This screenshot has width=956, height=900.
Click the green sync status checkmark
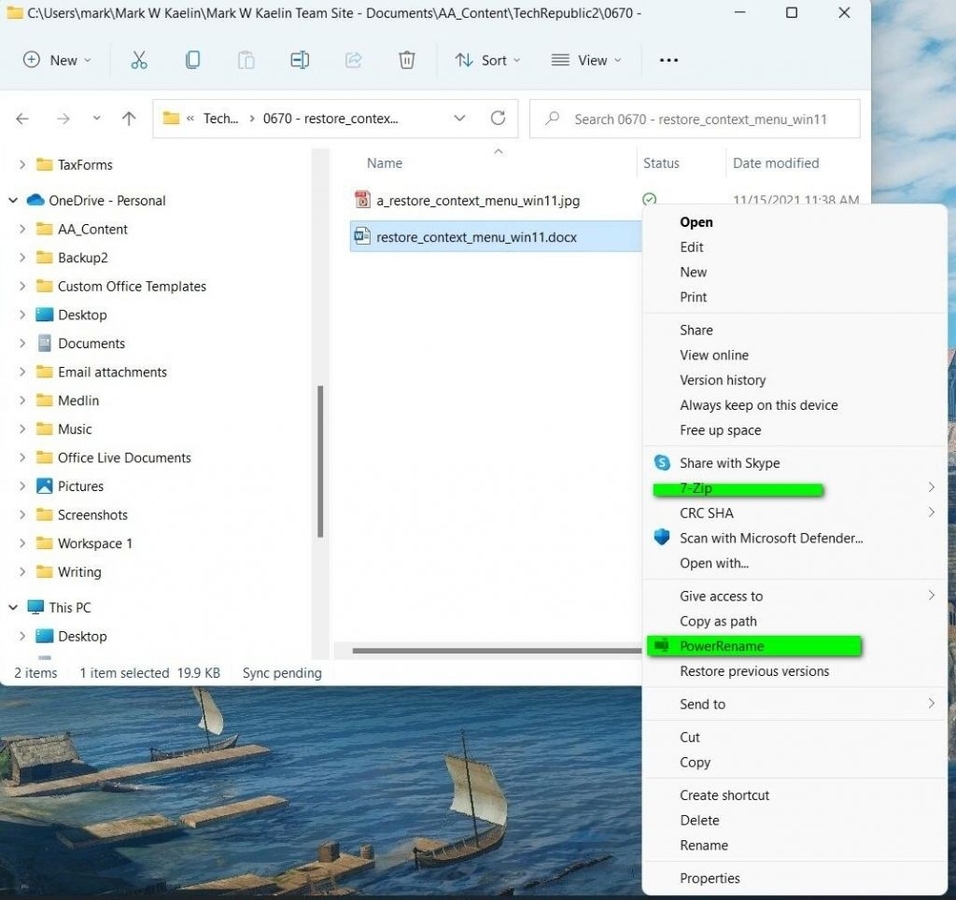tap(649, 198)
